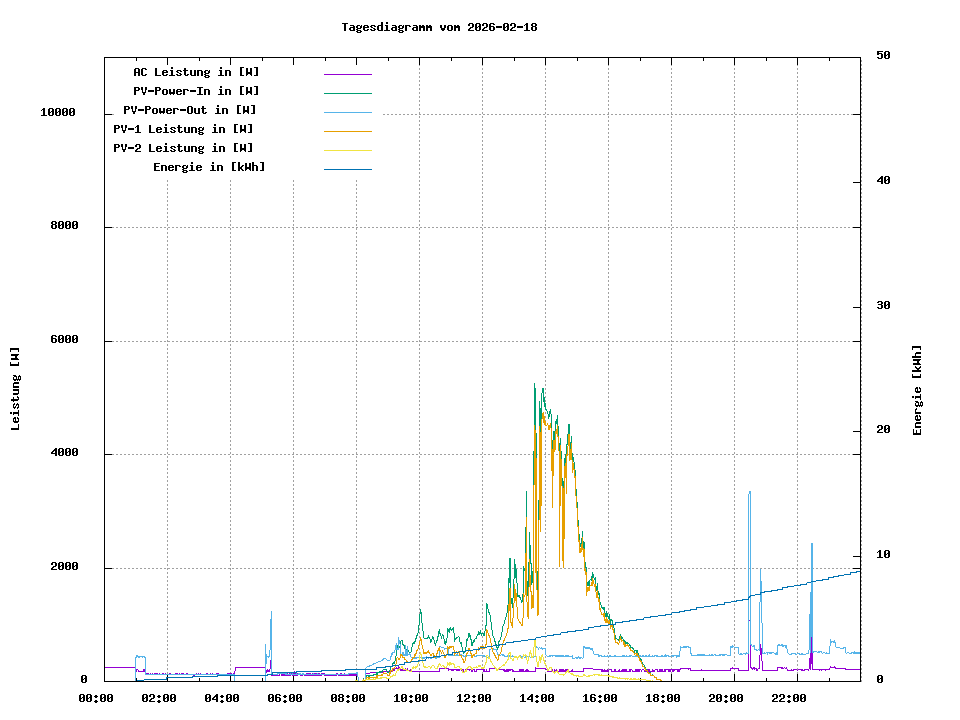Click the PV-1 Leistung legend text
Viewport: 960px width, 720px height.
tap(183, 129)
